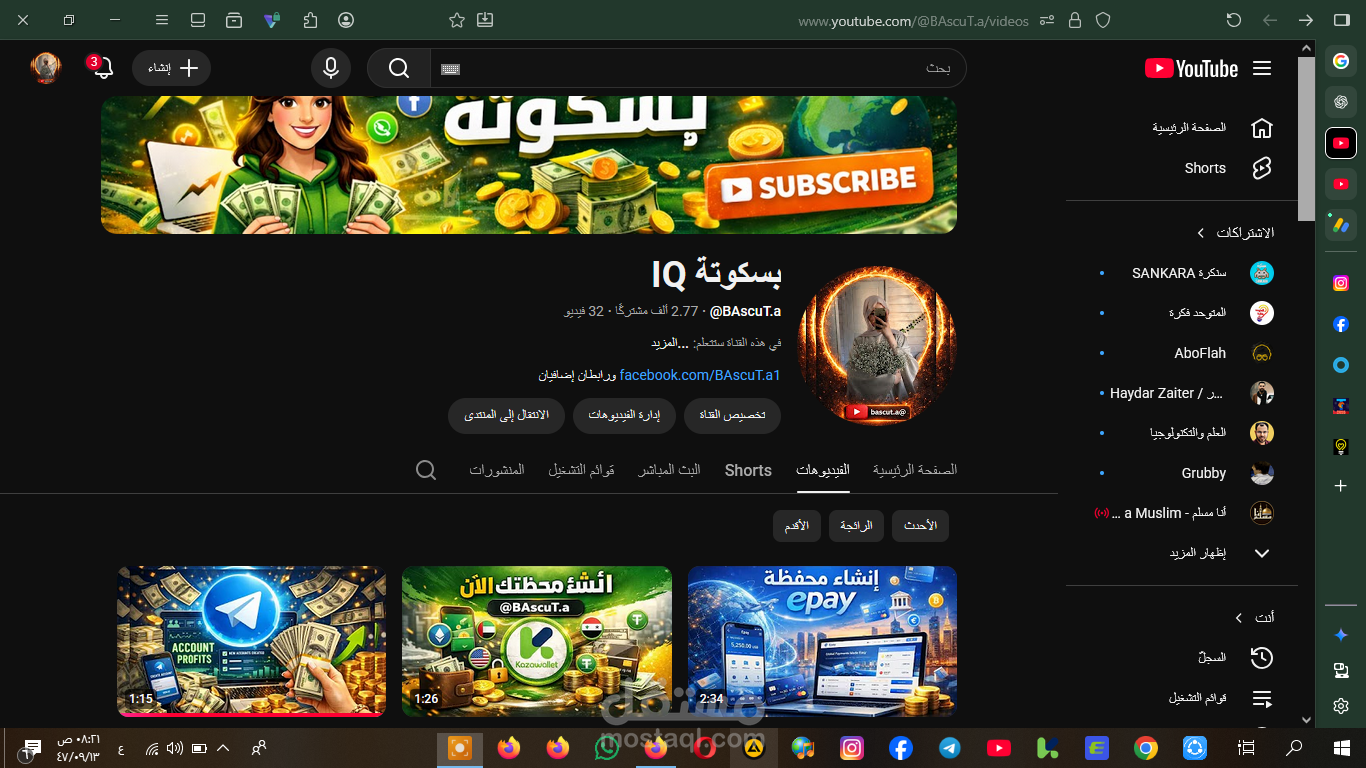The height and width of the screenshot is (768, 1366).
Task: Filter videos by Latest chip
Action: (x=920, y=525)
